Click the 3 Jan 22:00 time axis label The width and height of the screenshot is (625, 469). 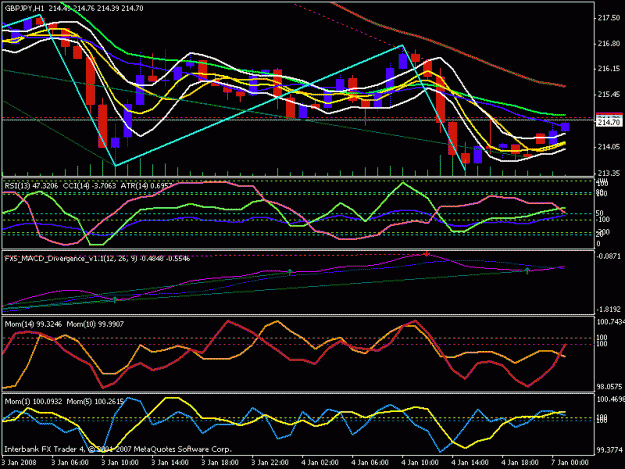(x=270, y=463)
